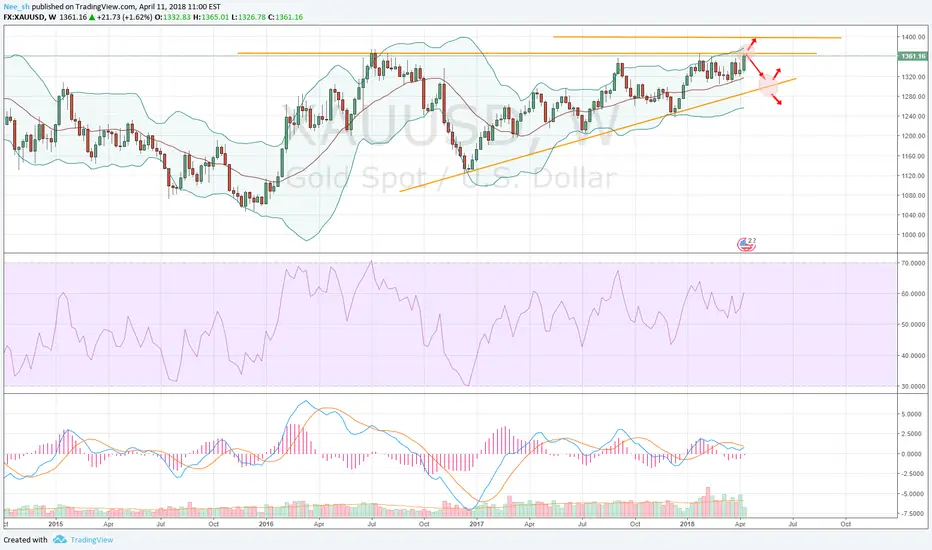Click the 1240.00 price axis label
Image resolution: width=932 pixels, height=550 pixels.
(x=914, y=116)
